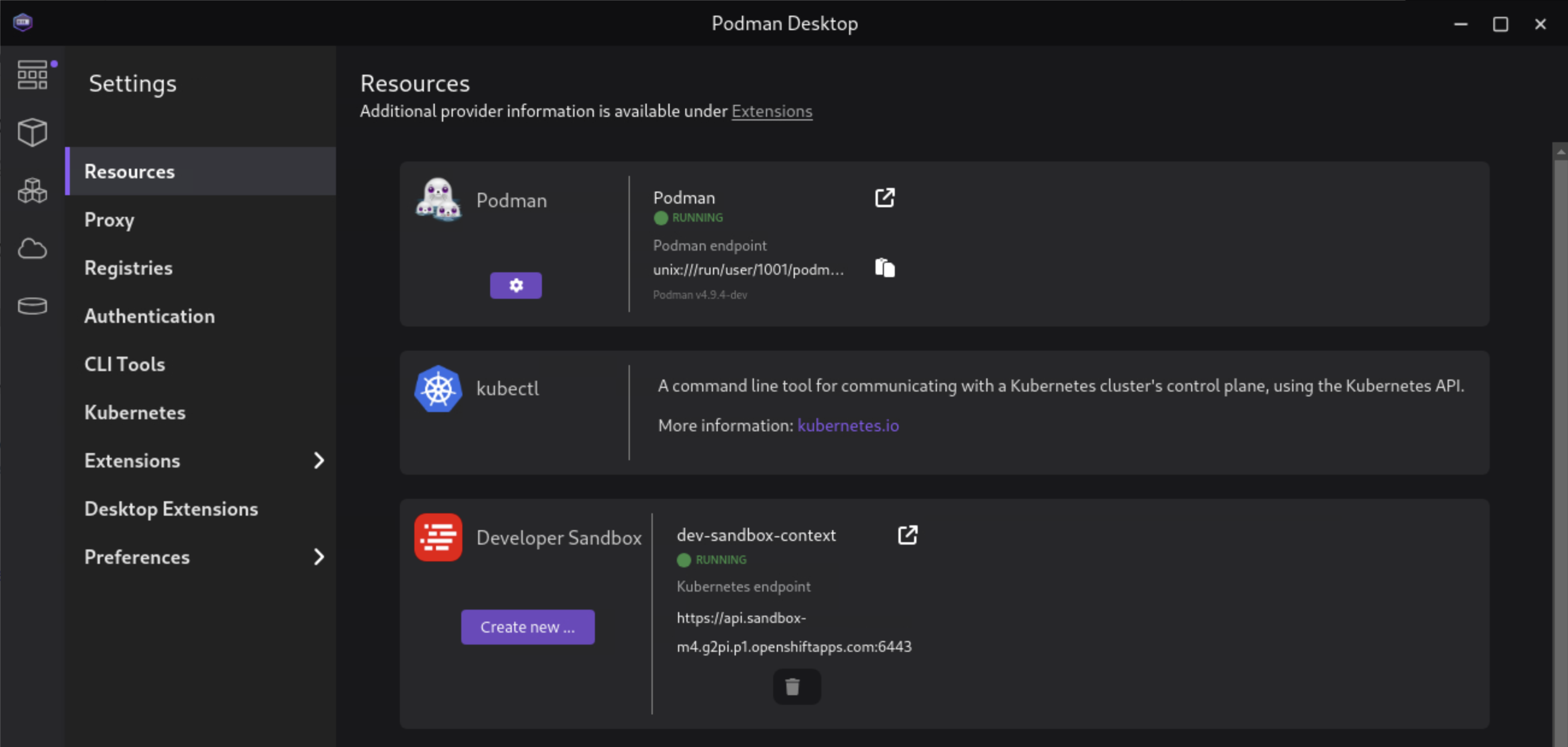Maximize the Podman Desktop window
1568x747 pixels.
1501,23
